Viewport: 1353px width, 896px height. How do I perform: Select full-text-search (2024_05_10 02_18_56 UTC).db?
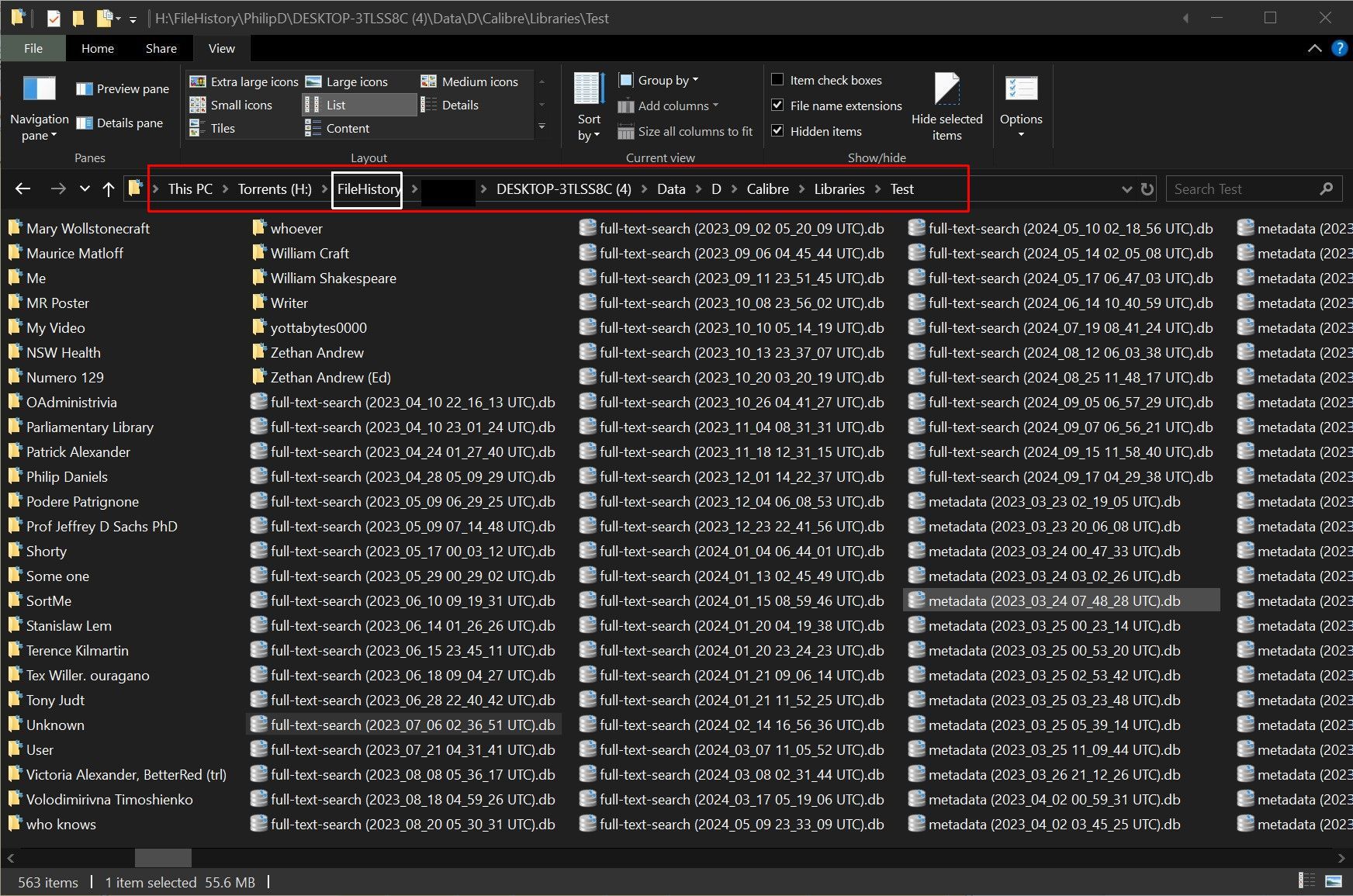(x=1061, y=228)
